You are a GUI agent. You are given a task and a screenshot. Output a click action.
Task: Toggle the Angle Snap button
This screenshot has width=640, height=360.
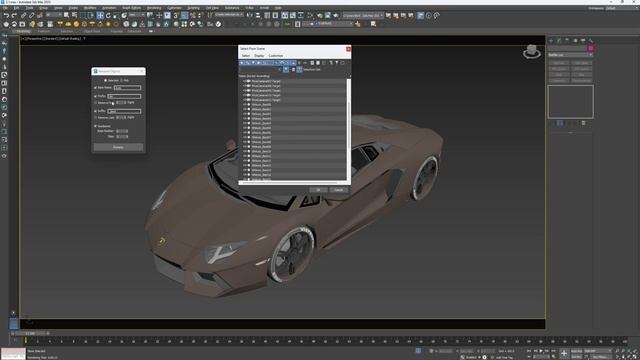(x=184, y=16)
